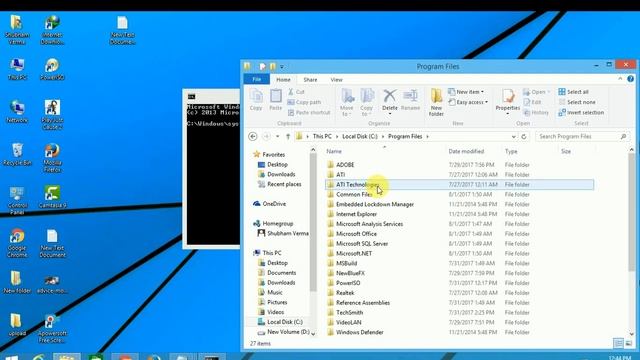The image size is (640, 360).
Task: Switch to the Share ribbon tab
Action: [x=310, y=80]
